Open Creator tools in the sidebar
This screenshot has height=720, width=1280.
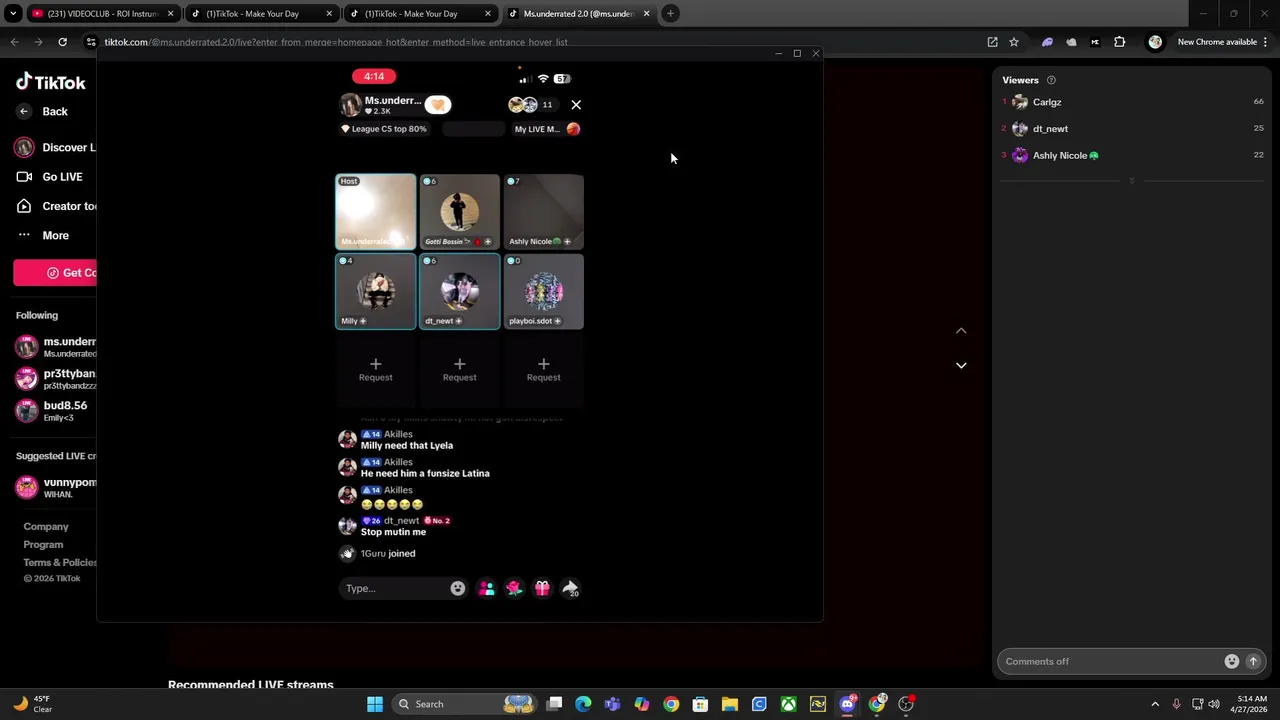tap(56, 207)
